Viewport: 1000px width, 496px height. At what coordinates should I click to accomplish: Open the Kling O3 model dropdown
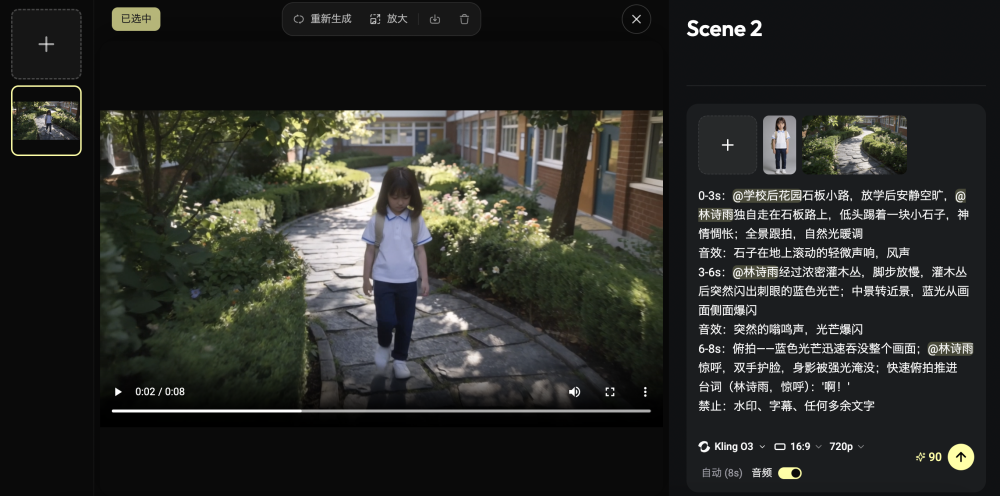(732, 447)
